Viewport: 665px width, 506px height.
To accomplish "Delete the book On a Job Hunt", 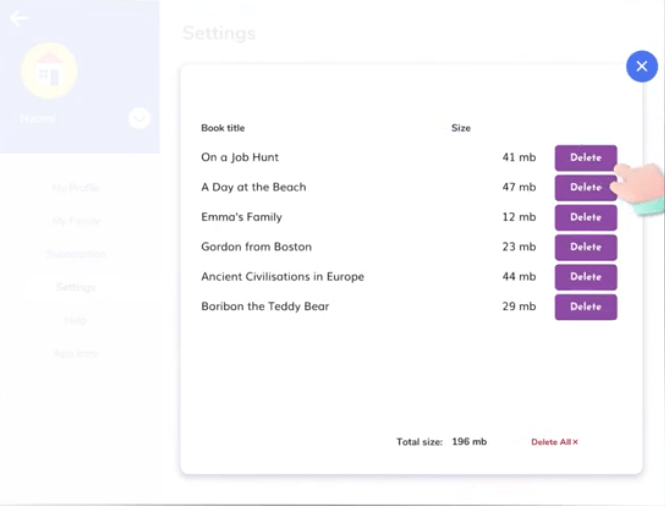I will click(585, 158).
